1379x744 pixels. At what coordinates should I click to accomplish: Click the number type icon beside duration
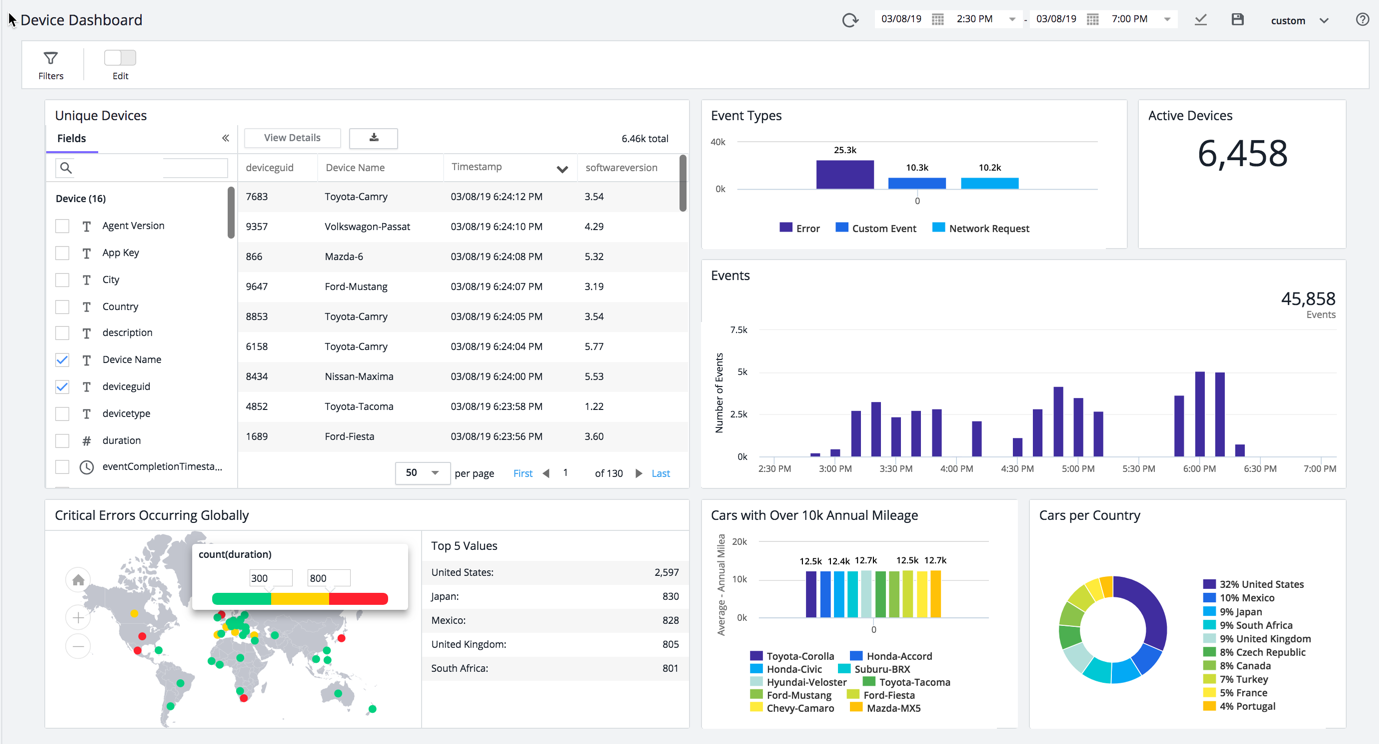pos(87,440)
